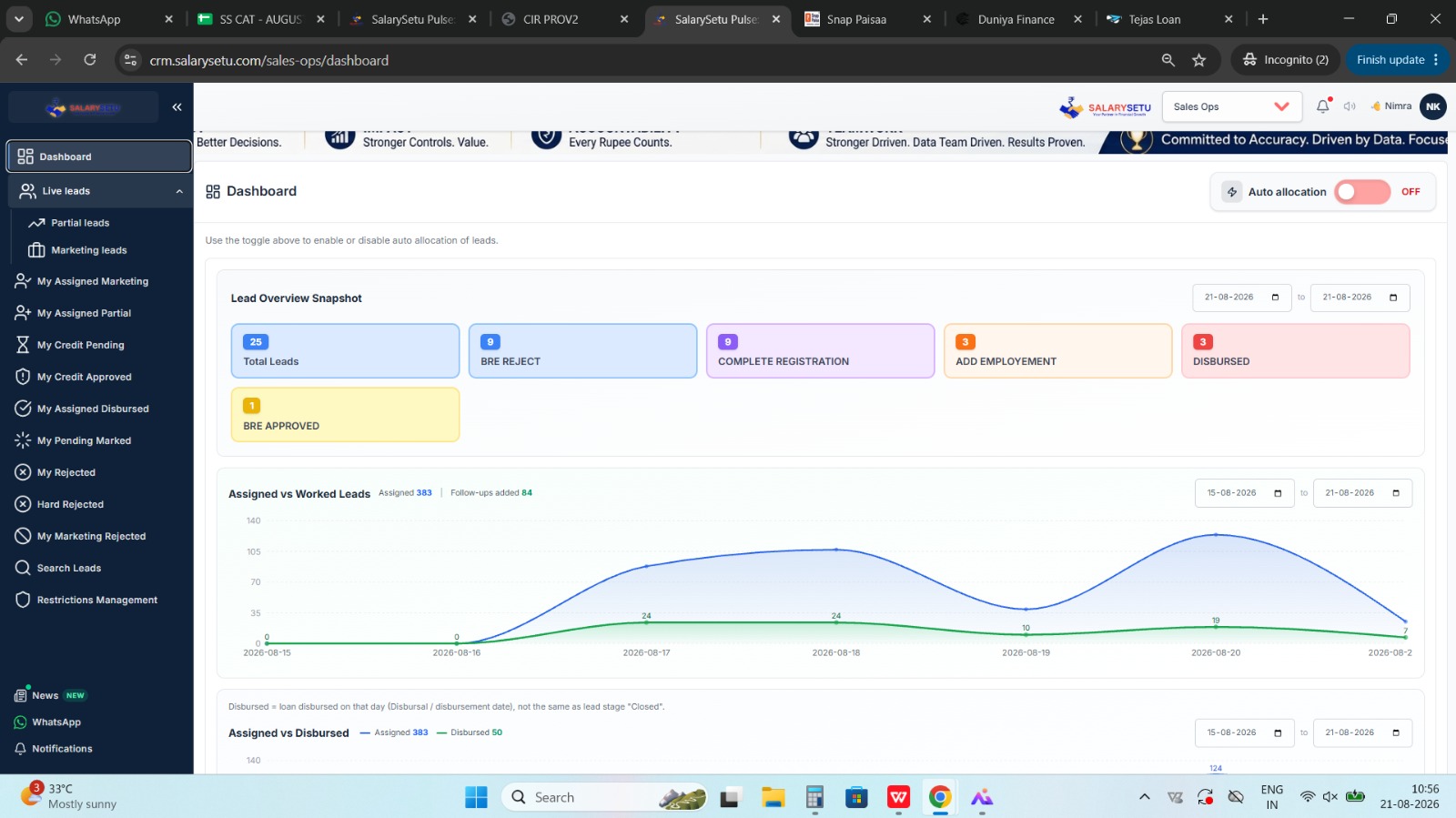The width and height of the screenshot is (1456, 818).
Task: Switch to the Tejas Loan tab
Action: point(1170,19)
